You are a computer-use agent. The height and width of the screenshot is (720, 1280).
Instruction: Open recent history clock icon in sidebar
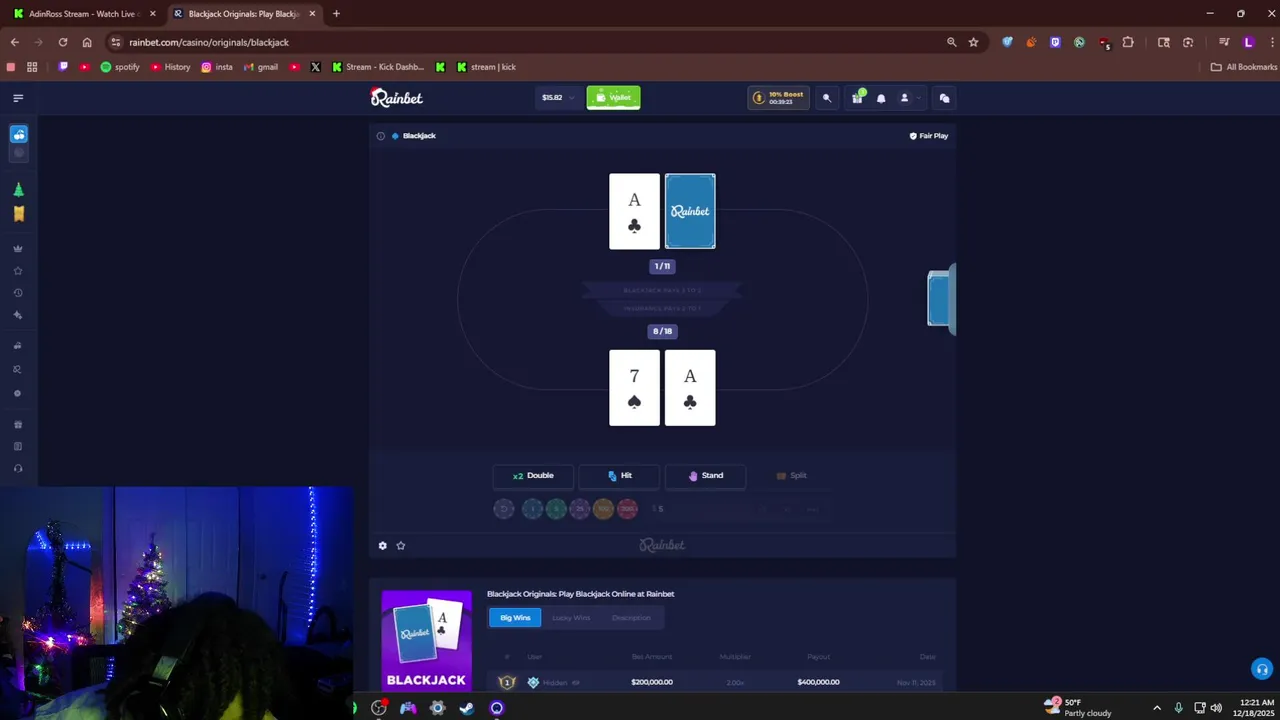(x=18, y=293)
